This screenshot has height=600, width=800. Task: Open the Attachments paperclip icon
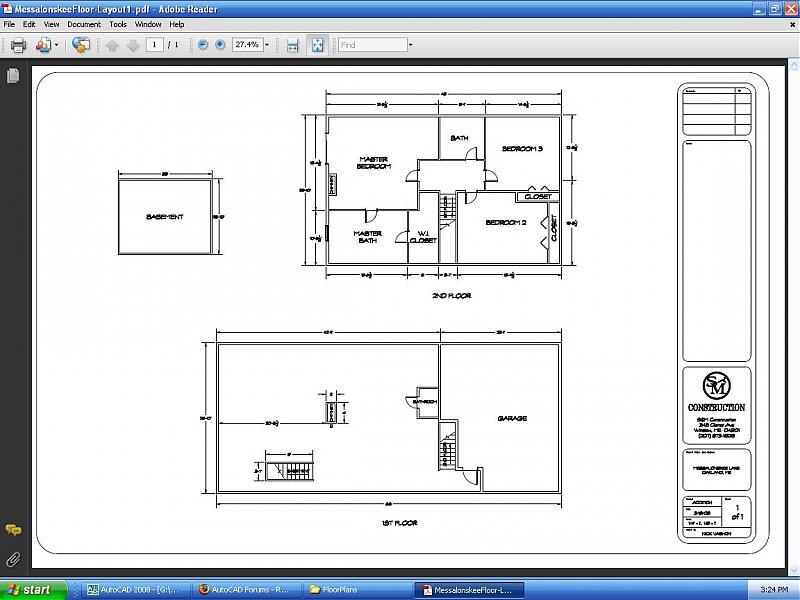pyautogui.click(x=13, y=559)
